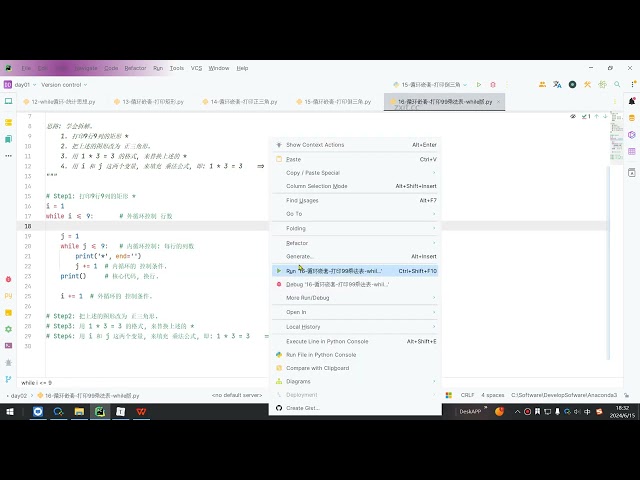Open the Database tool window icon
The height and width of the screenshot is (480, 640).
pyautogui.click(x=632, y=118)
